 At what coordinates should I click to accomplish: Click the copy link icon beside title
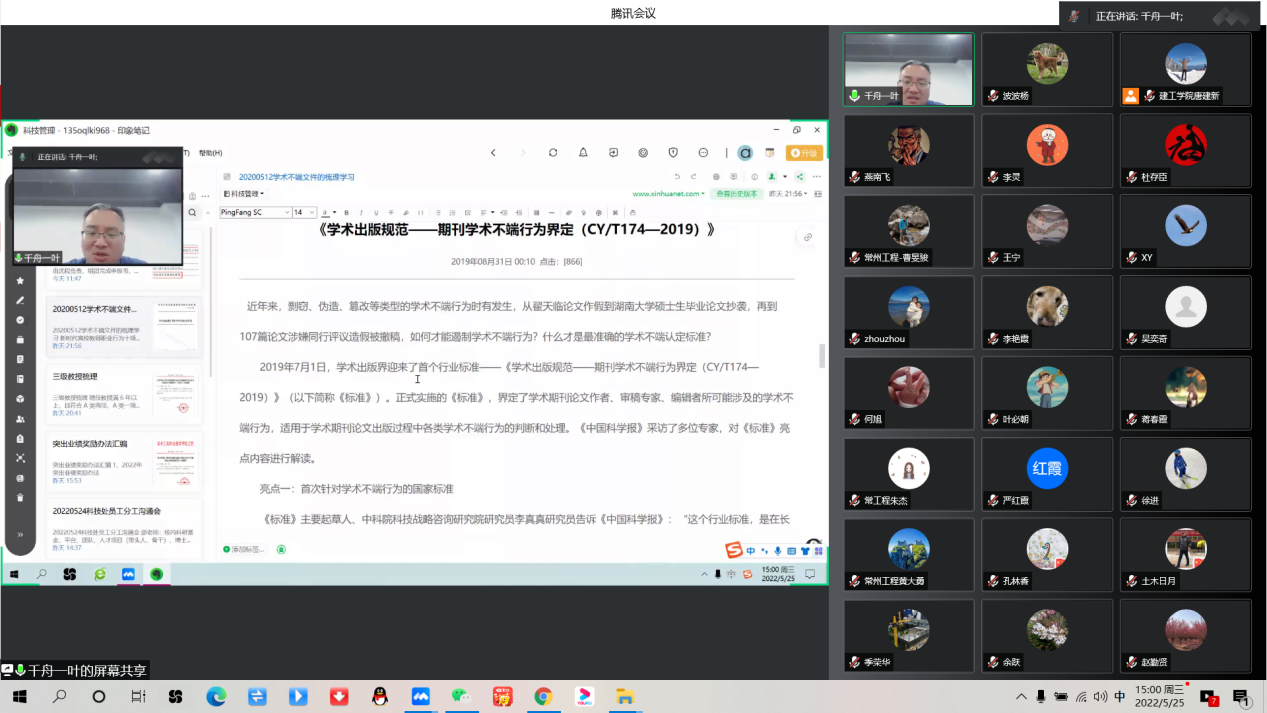(x=807, y=237)
